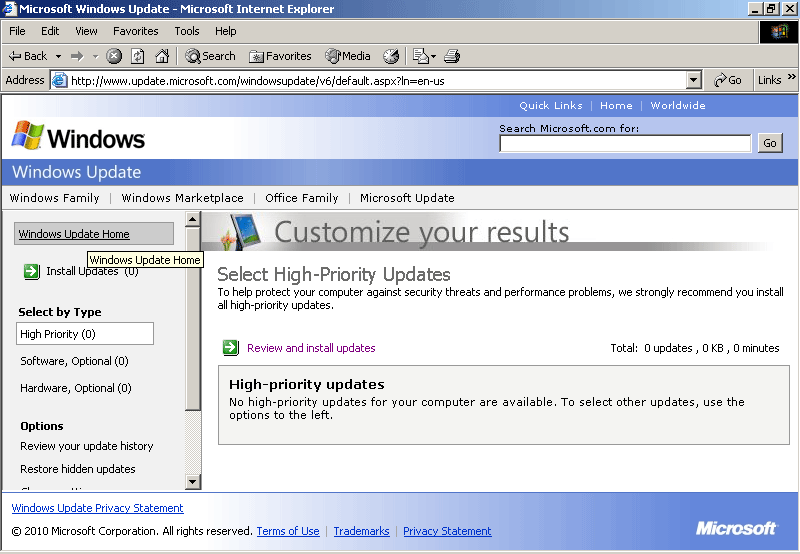This screenshot has width=800, height=554.
Task: Open Windows Update Privacy Statement
Action: (97, 508)
